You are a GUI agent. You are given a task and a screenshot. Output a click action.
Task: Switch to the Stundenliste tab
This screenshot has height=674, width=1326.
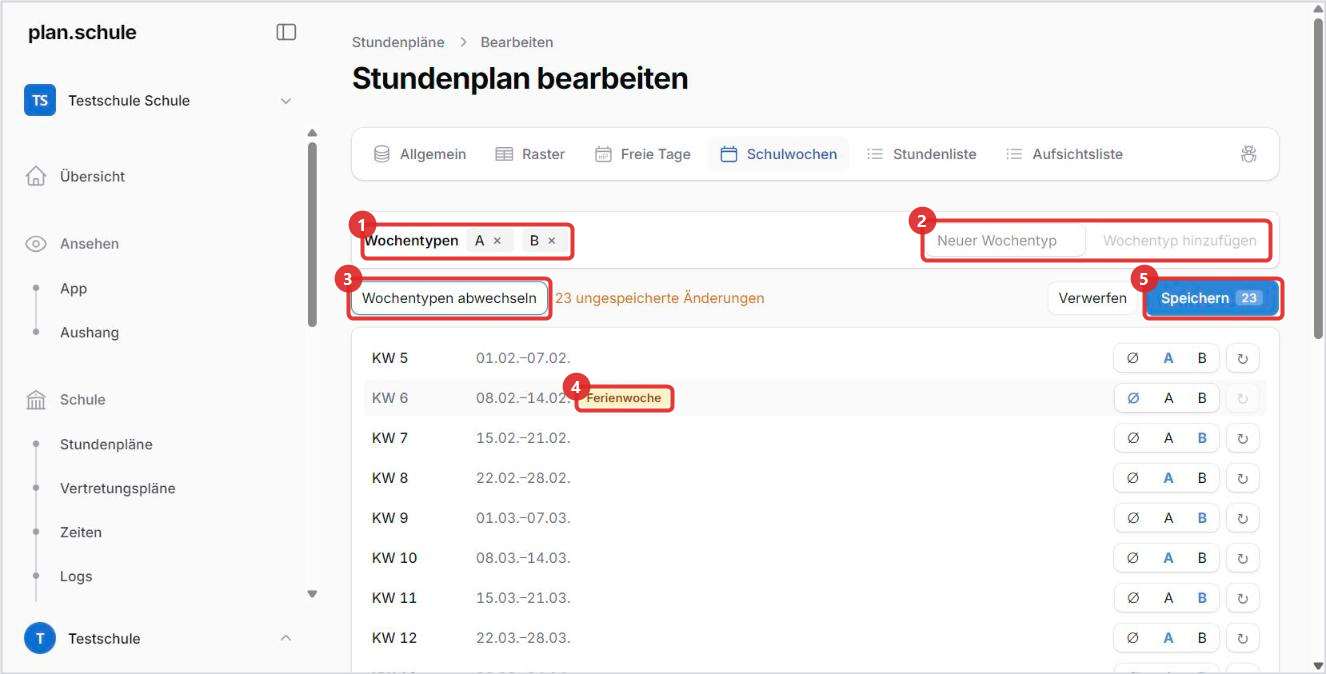tap(921, 154)
